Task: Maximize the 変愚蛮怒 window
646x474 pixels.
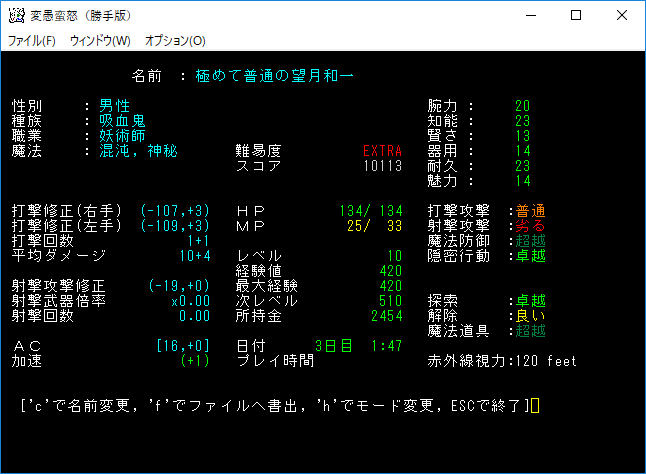Action: (x=576, y=15)
